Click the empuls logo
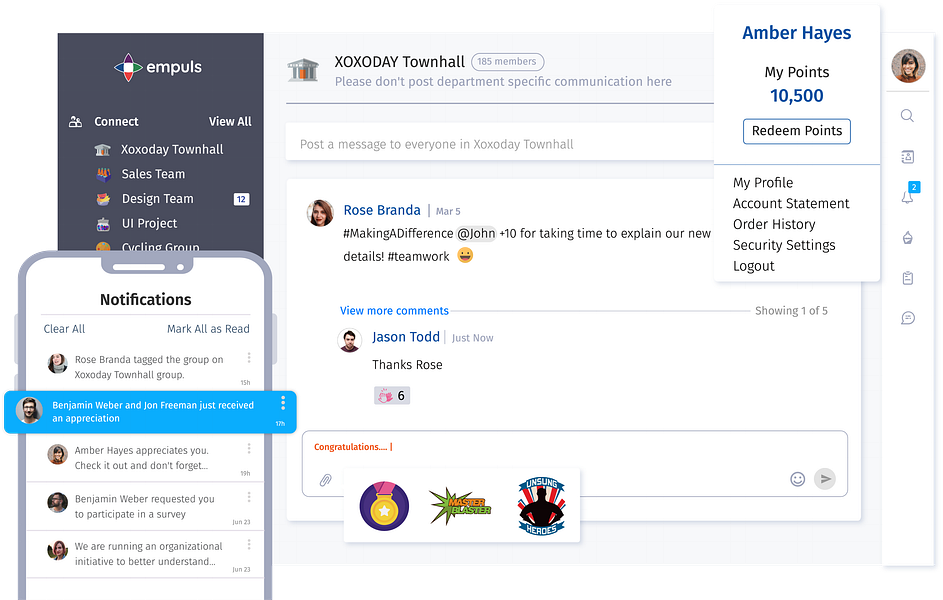The width and height of the screenshot is (943, 600). coord(158,67)
